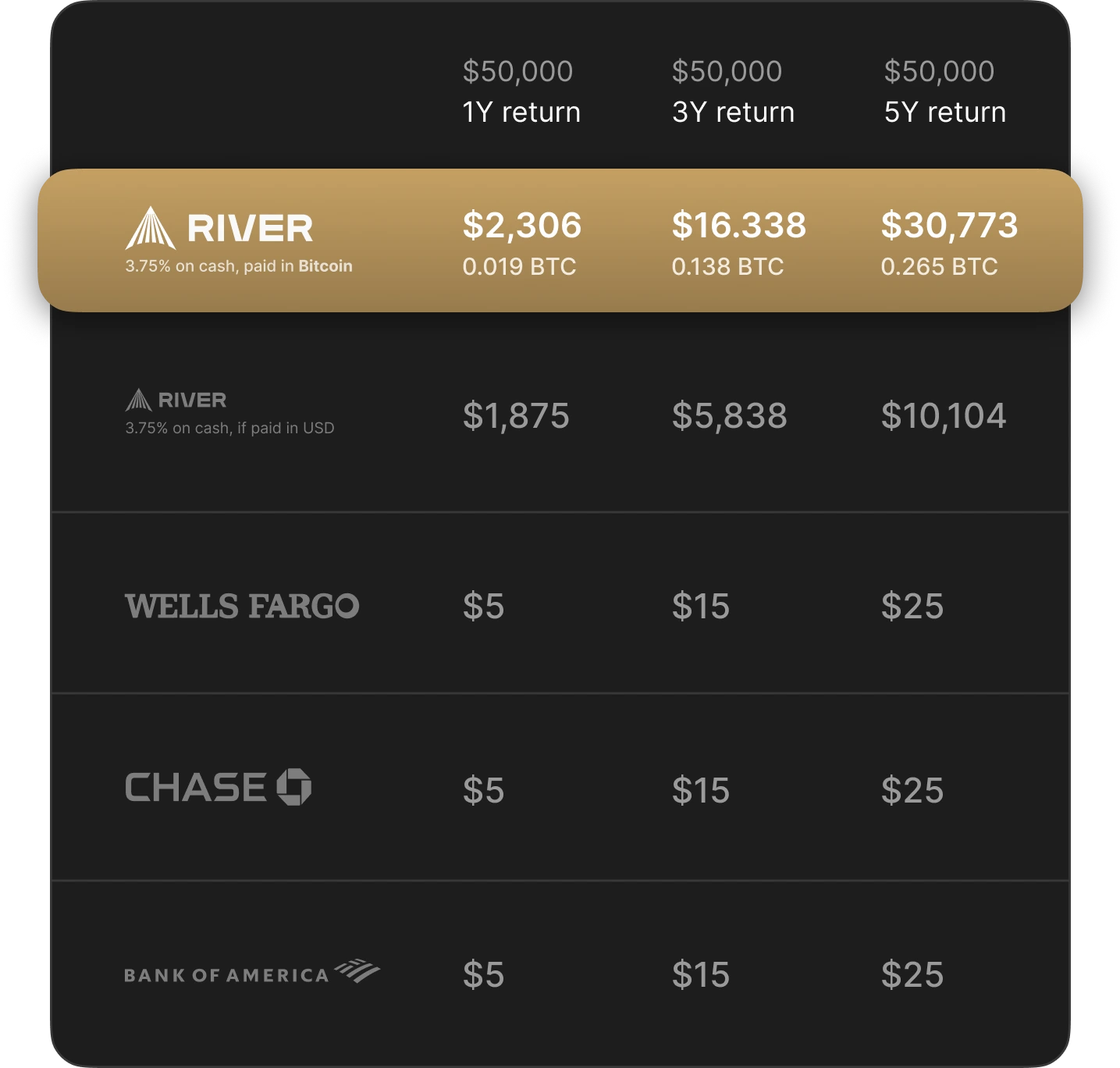Click the BANK OF AMERICA wordmark
1120x1068 pixels.
pos(226,975)
